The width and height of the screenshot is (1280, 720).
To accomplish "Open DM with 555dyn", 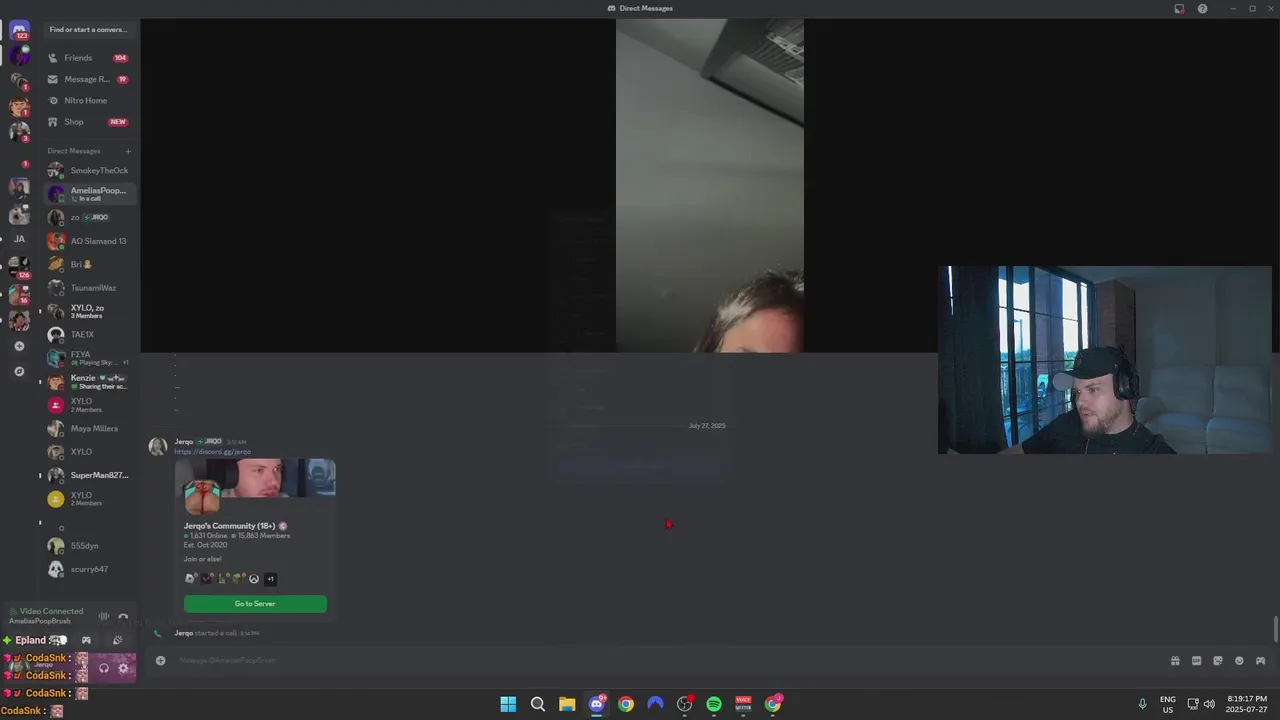I will point(89,546).
